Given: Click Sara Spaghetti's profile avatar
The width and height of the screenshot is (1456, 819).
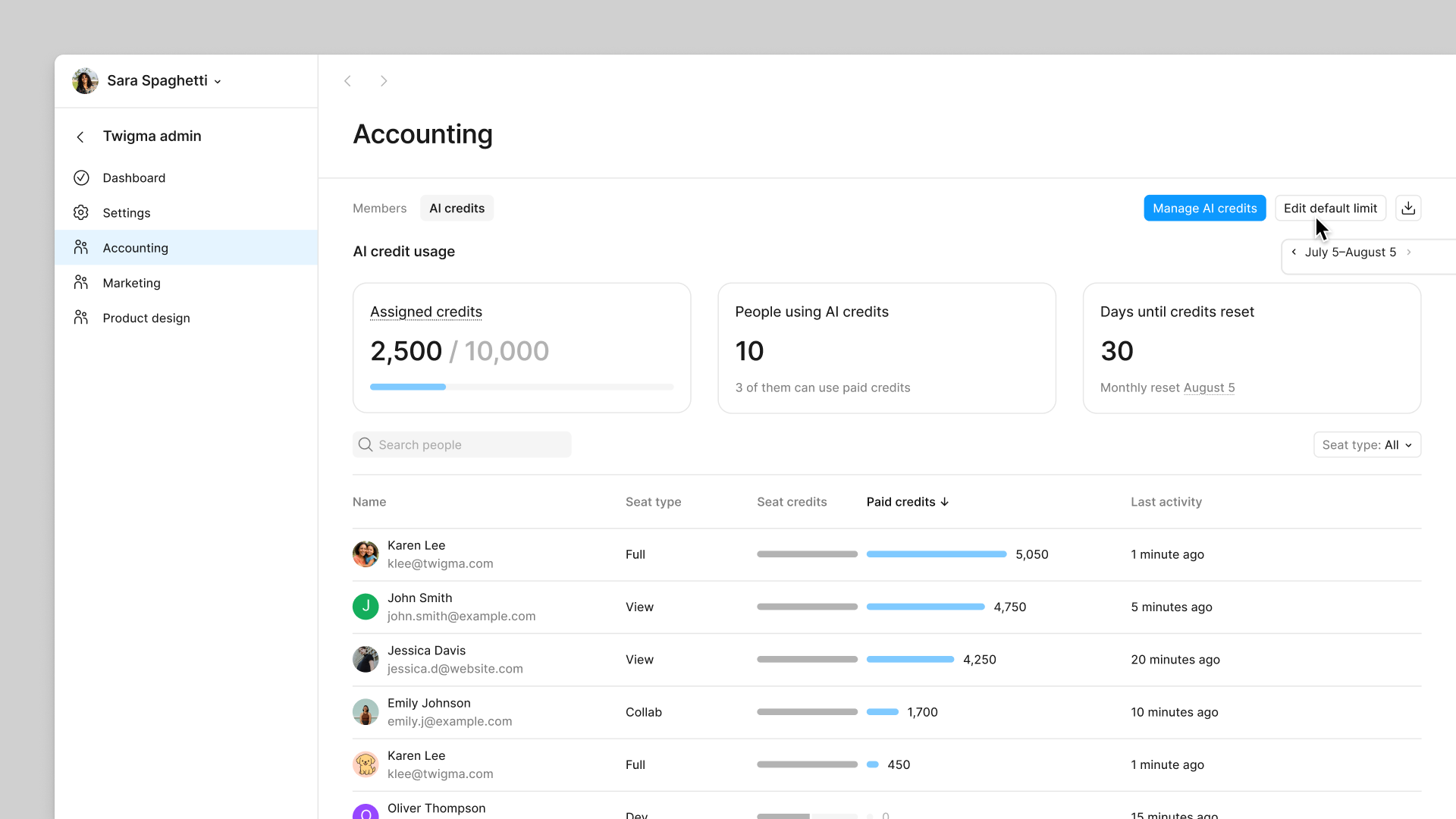Looking at the screenshot, I should coord(85,80).
